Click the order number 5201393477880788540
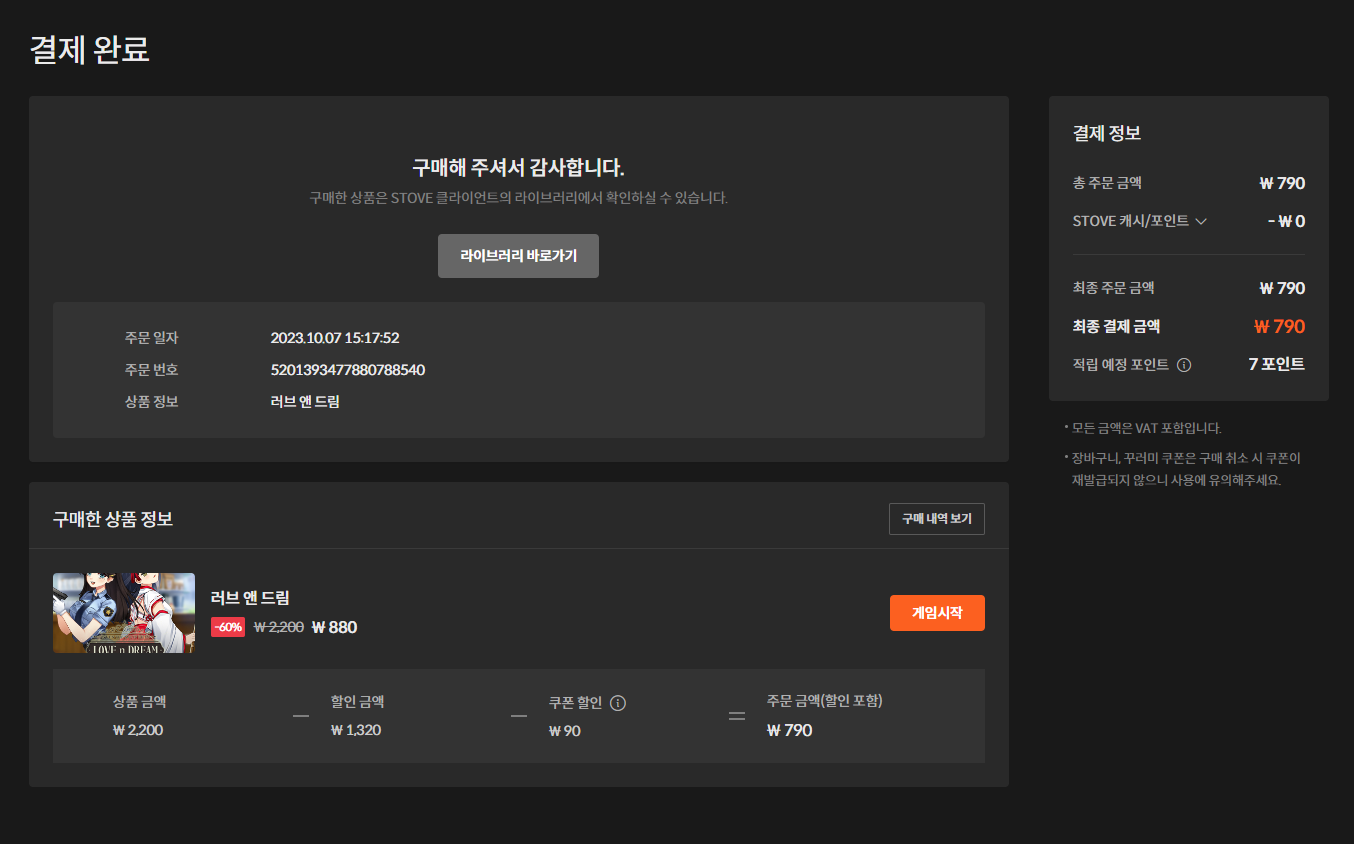 click(347, 370)
